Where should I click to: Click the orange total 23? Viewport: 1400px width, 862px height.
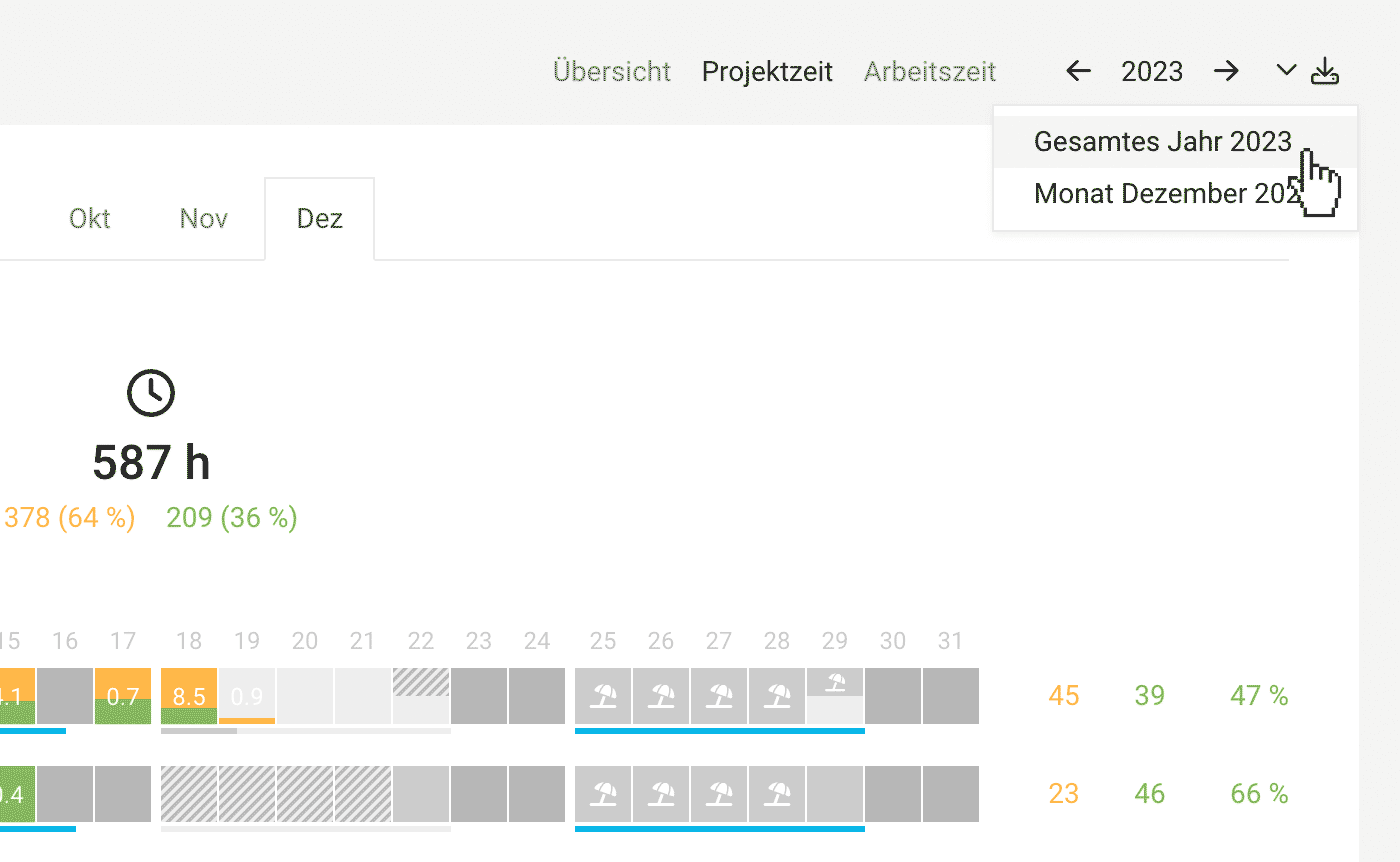(1064, 794)
